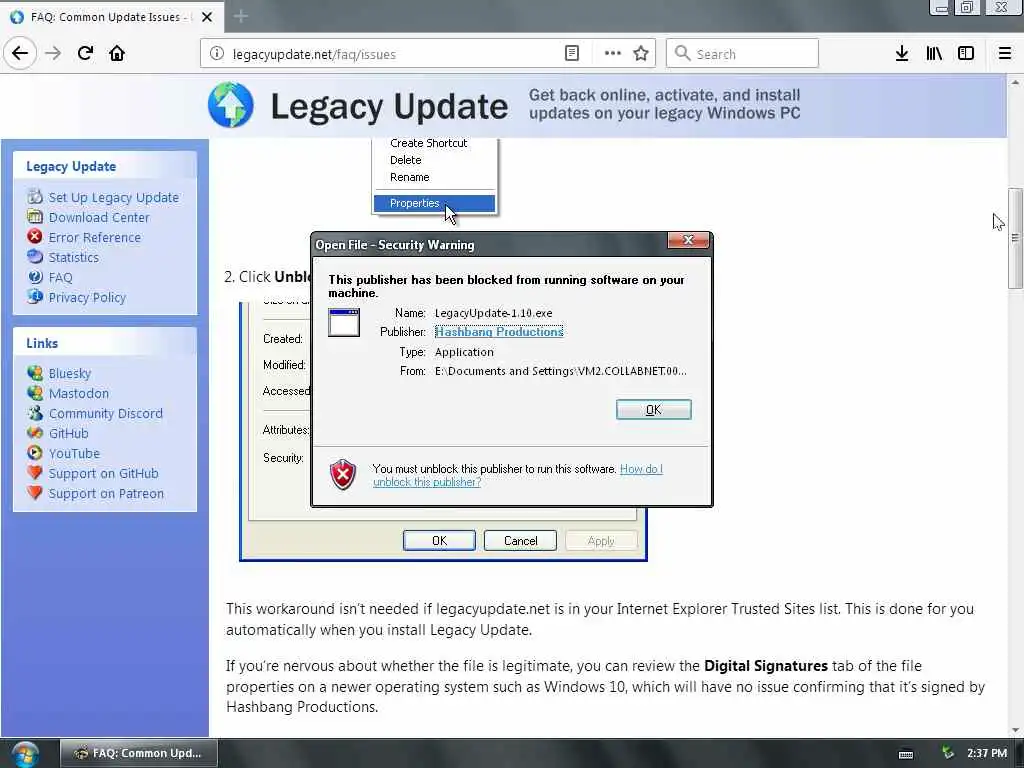
Task: Click the Set Up Legacy Update icon
Action: click(35, 197)
